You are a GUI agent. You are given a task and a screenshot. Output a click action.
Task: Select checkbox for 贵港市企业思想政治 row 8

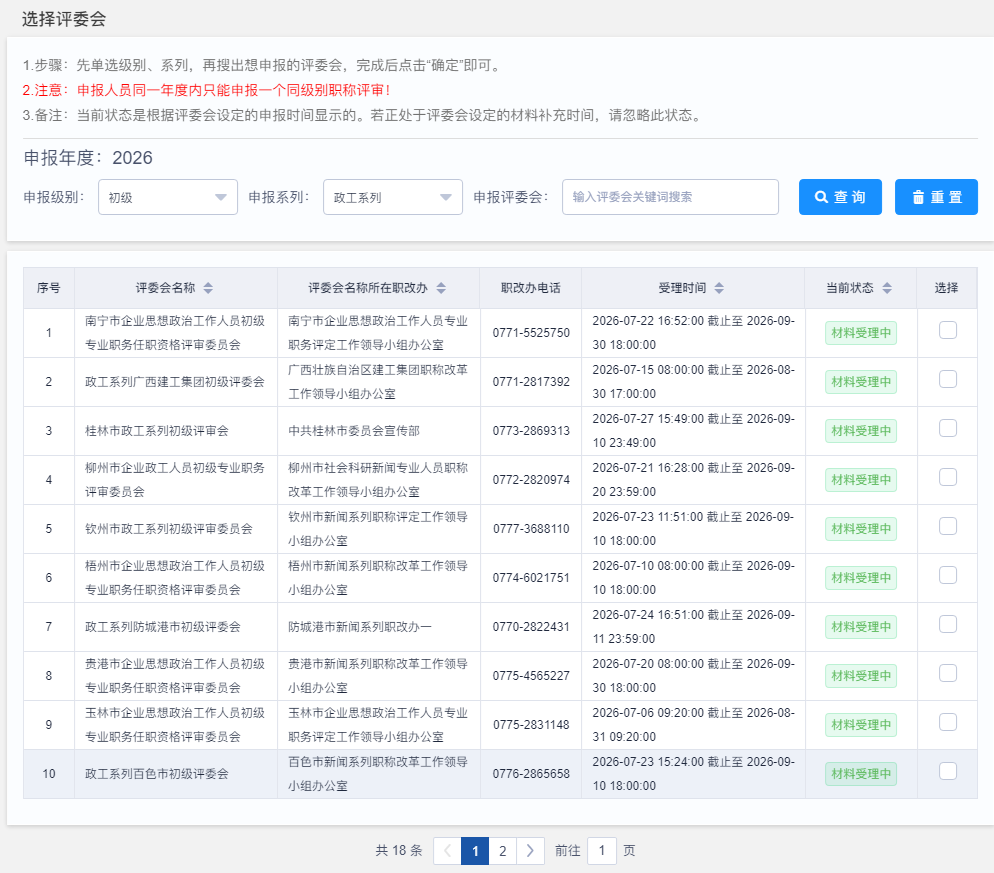(x=948, y=673)
